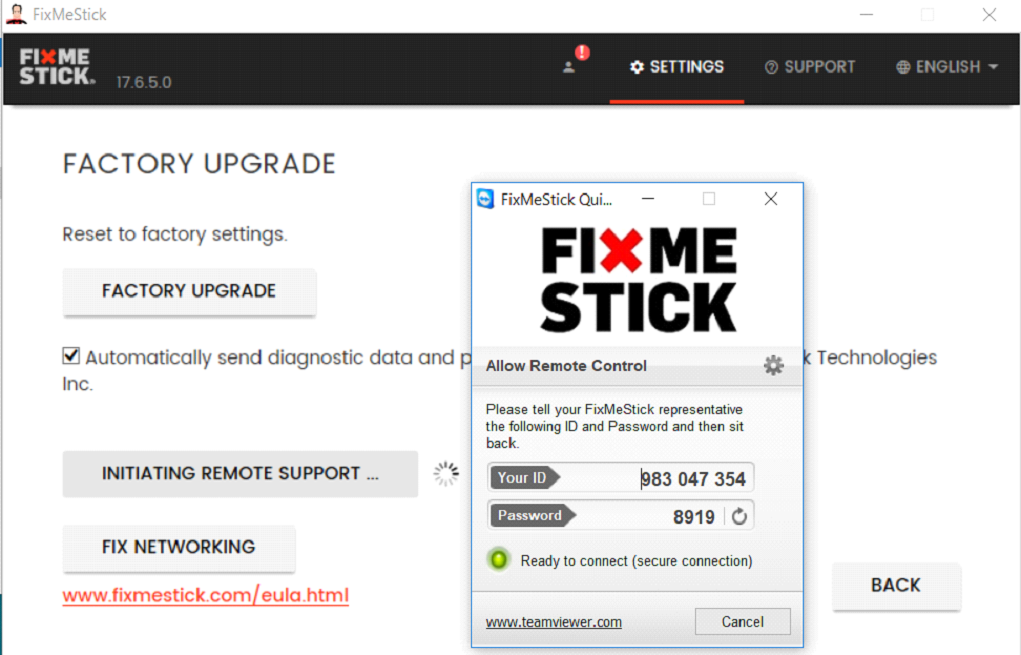This screenshot has width=1021, height=655.
Task: Click the Factory Upgrade button
Action: pyautogui.click(x=189, y=291)
